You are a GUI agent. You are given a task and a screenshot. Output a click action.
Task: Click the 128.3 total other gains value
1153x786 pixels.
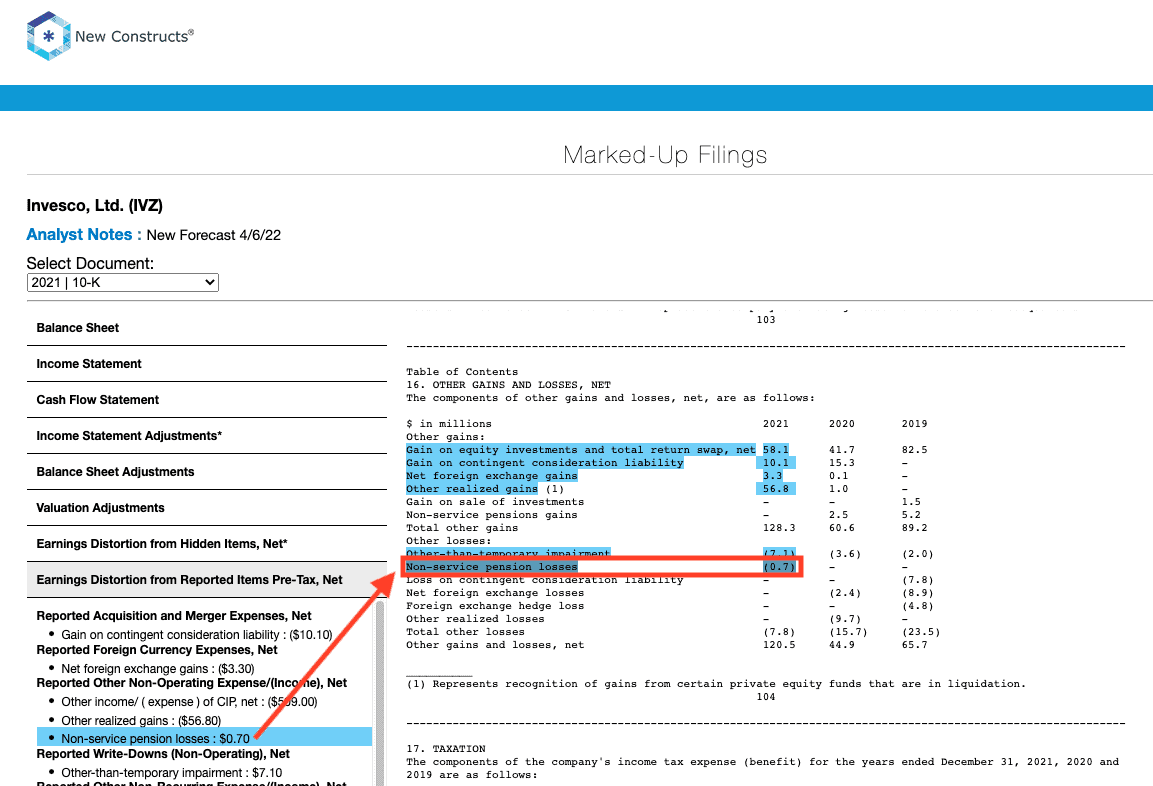pos(779,528)
